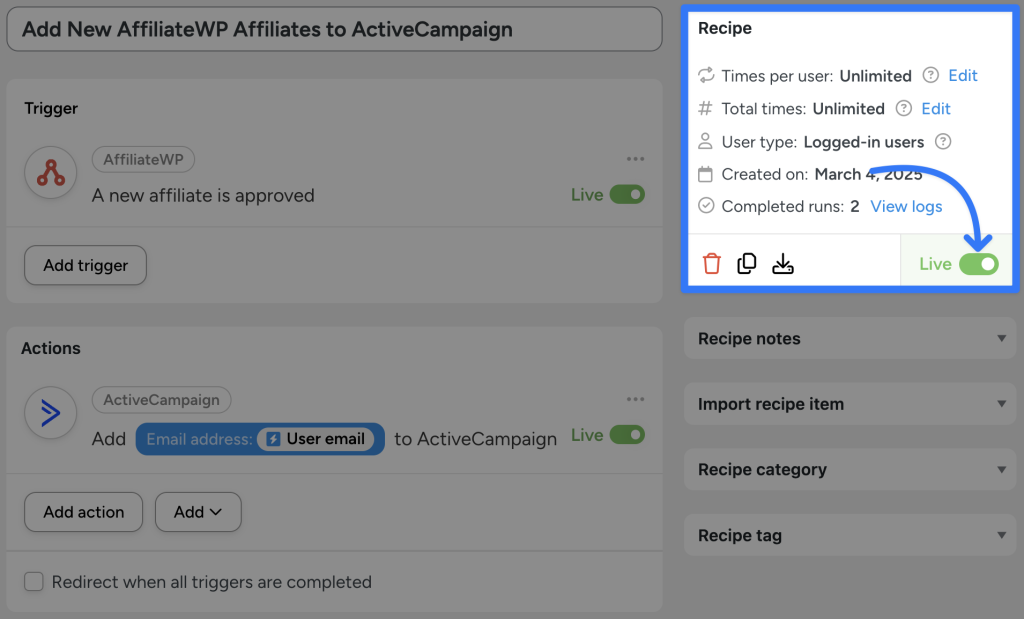Open the trigger options three-dot menu

coord(635,158)
